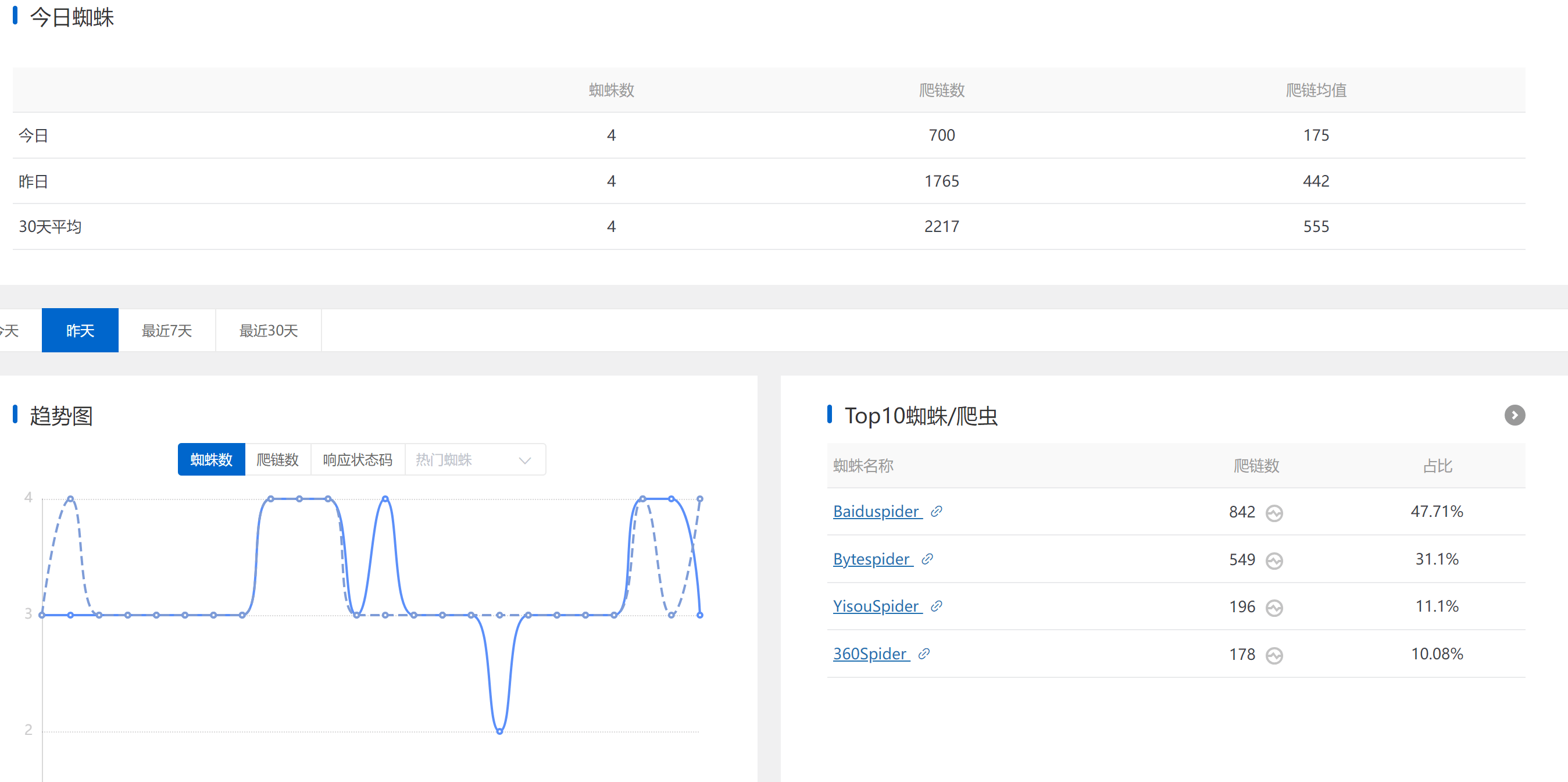This screenshot has height=782, width=1568.
Task: Click 360Spider share 10.08%
Action: [x=1437, y=654]
